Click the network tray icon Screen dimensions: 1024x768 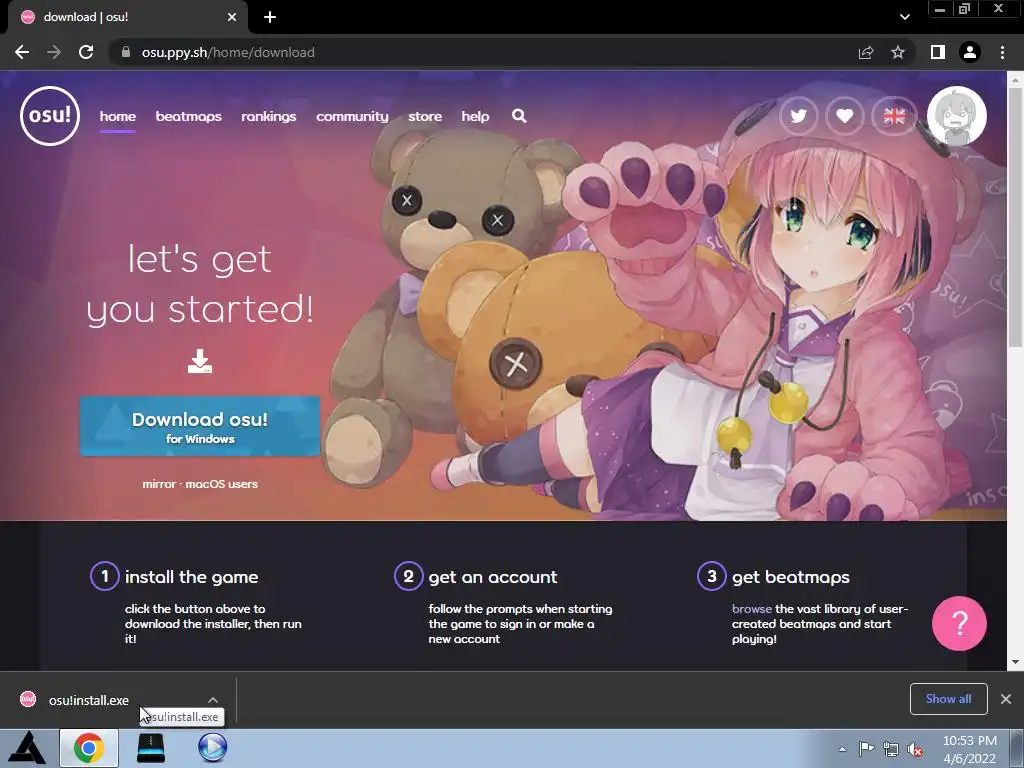pyautogui.click(x=891, y=749)
